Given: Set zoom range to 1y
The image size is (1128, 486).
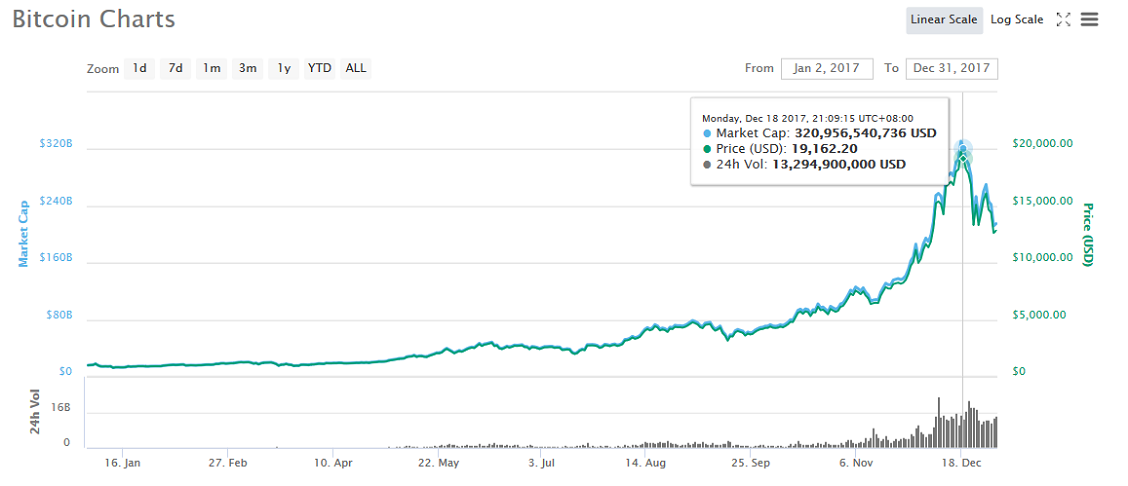Looking at the screenshot, I should (x=283, y=68).
